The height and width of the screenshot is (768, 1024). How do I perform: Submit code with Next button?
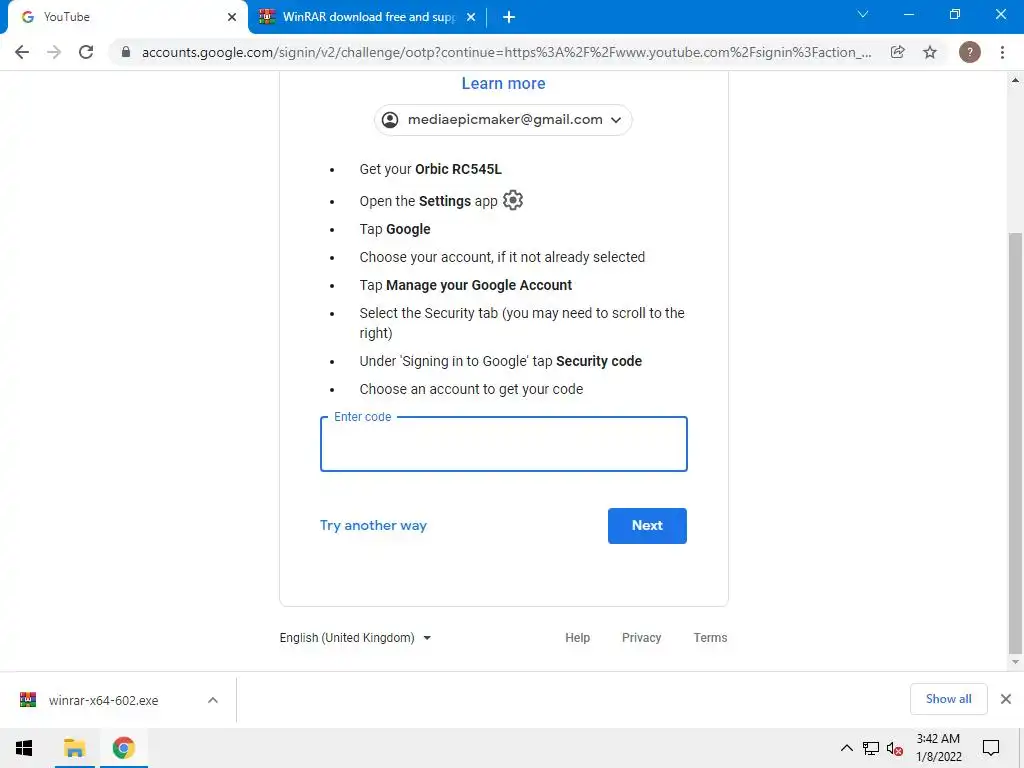pyautogui.click(x=647, y=526)
